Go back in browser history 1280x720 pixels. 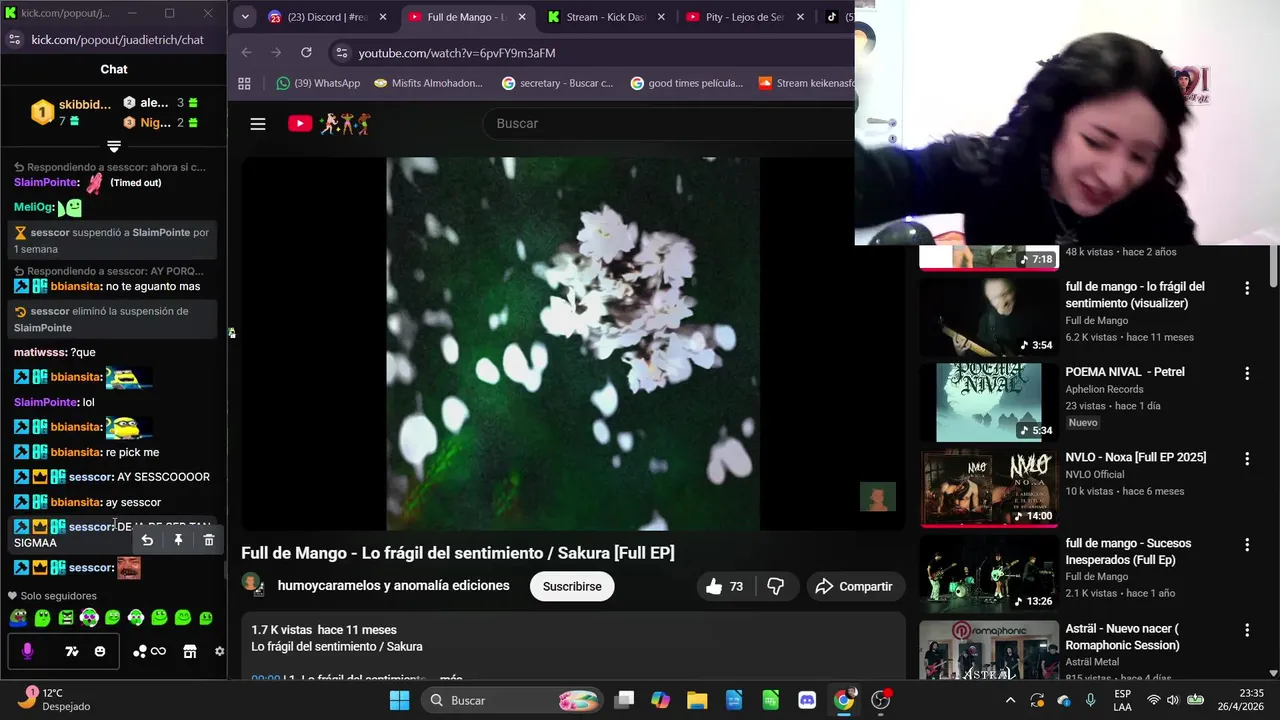247,53
